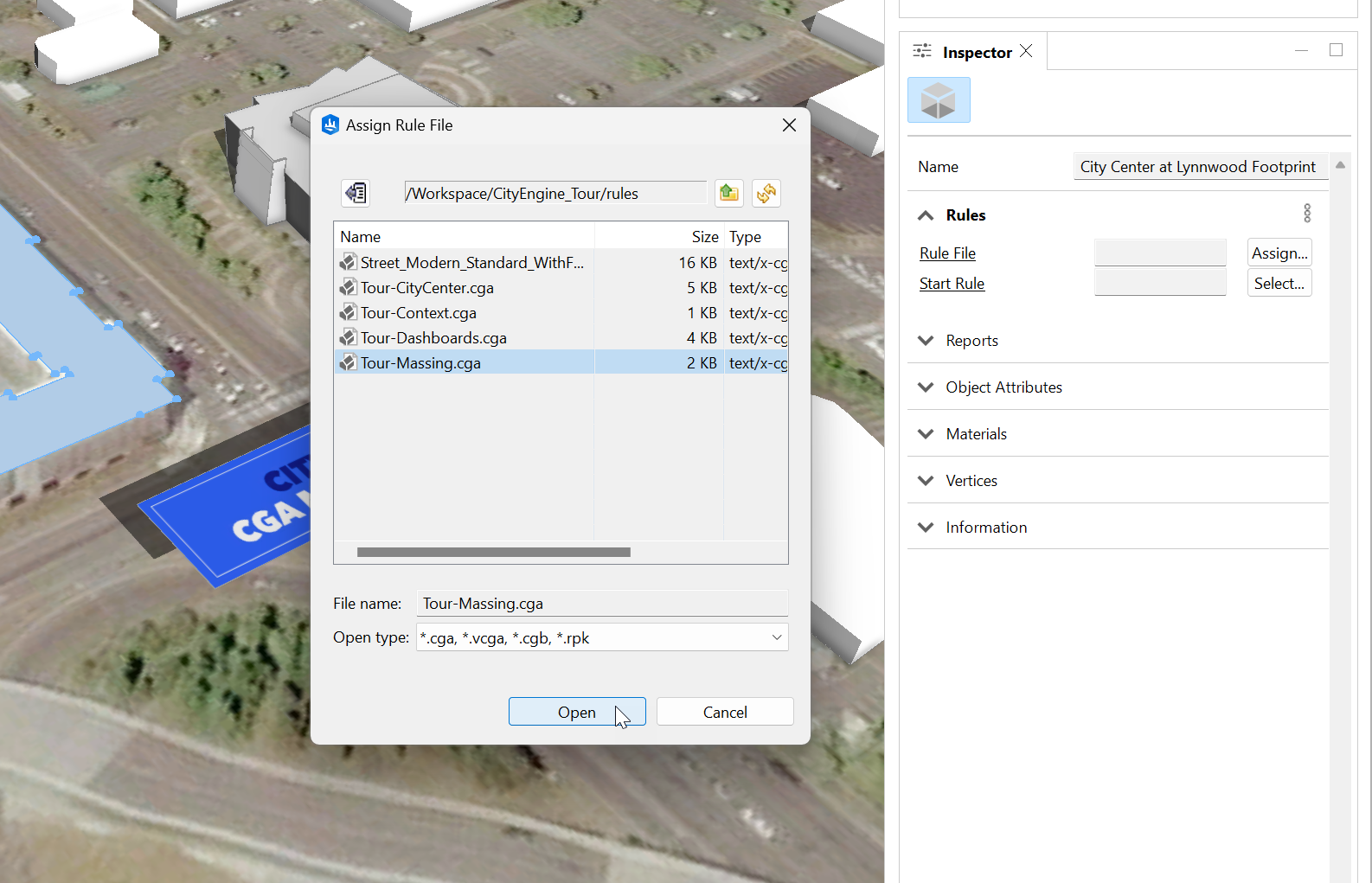Click the refresh folder icon in dialog

click(766, 193)
